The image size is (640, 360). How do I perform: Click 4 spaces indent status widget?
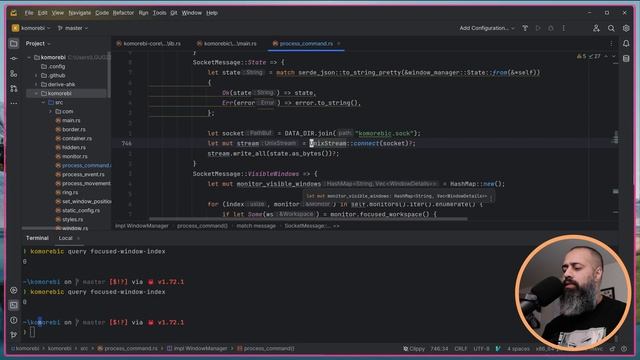coord(518,349)
